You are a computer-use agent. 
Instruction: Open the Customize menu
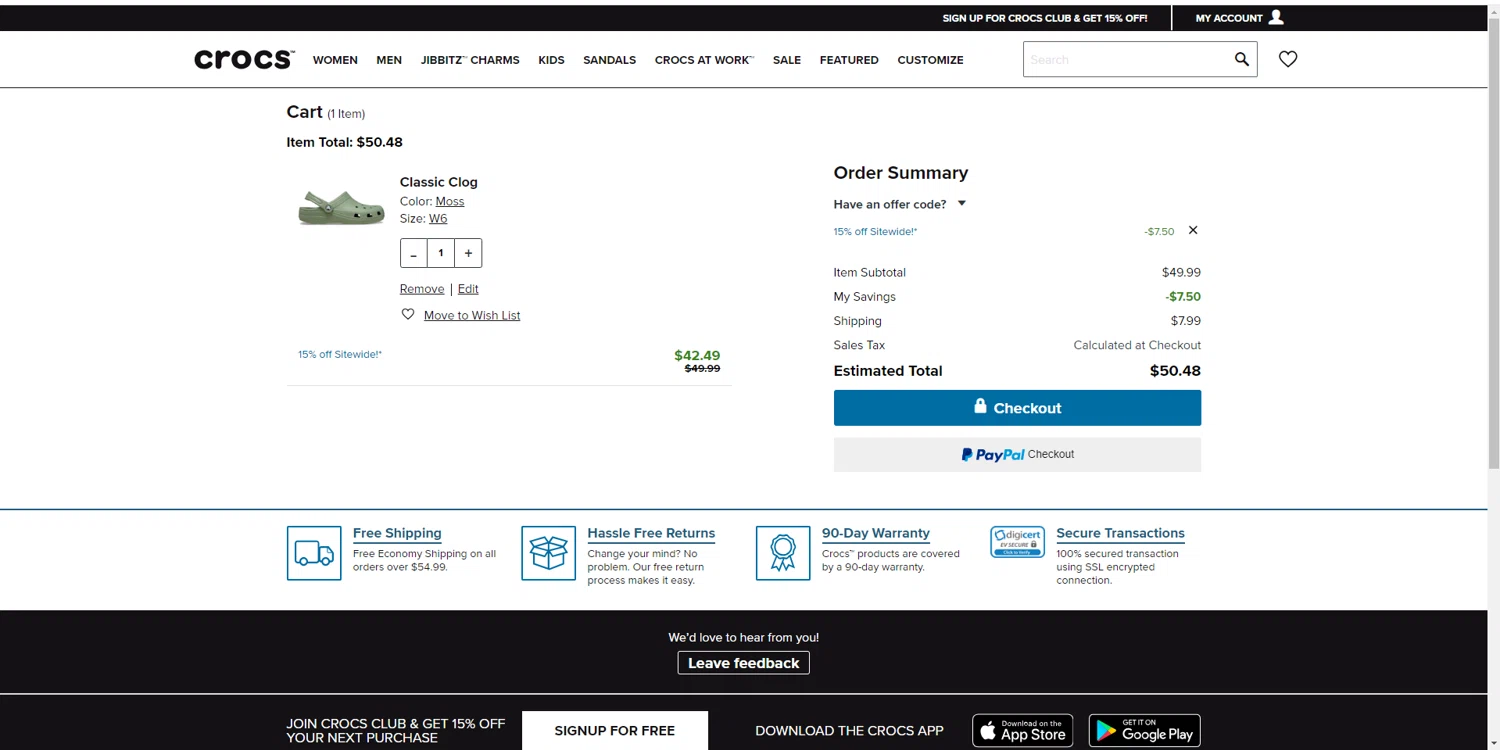coord(930,60)
